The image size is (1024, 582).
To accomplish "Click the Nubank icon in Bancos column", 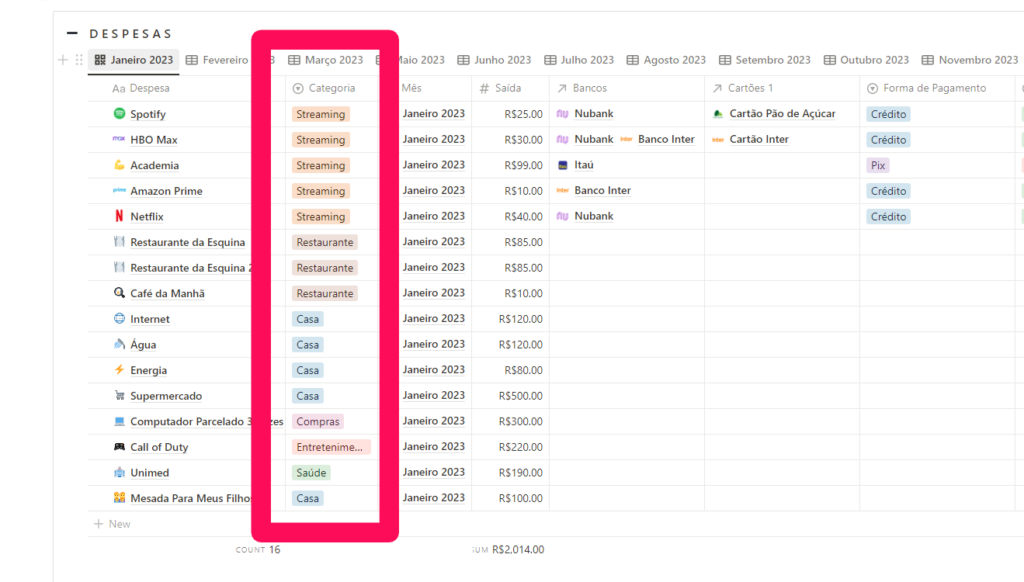I will click(x=562, y=113).
